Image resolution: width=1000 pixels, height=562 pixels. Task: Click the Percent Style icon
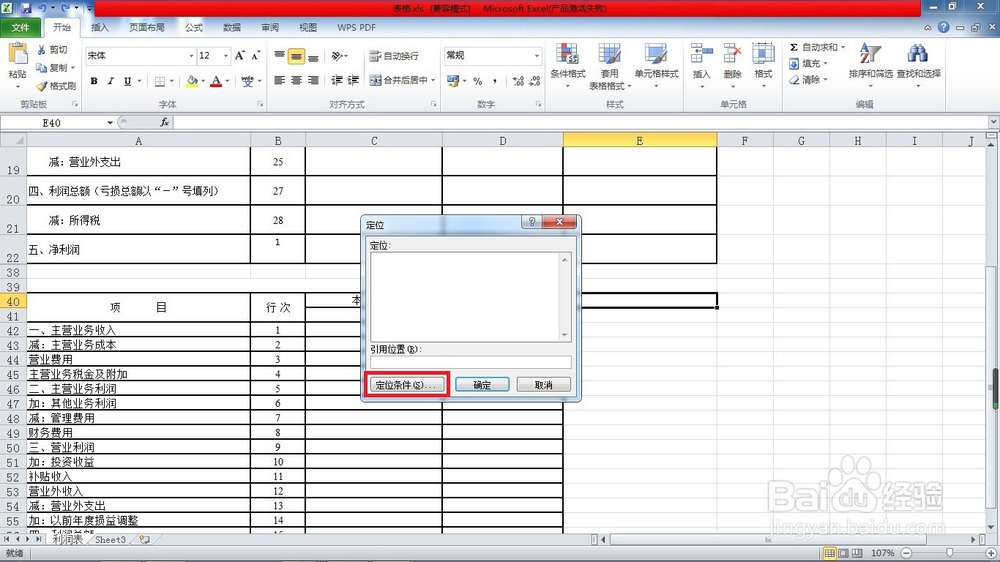(477, 80)
